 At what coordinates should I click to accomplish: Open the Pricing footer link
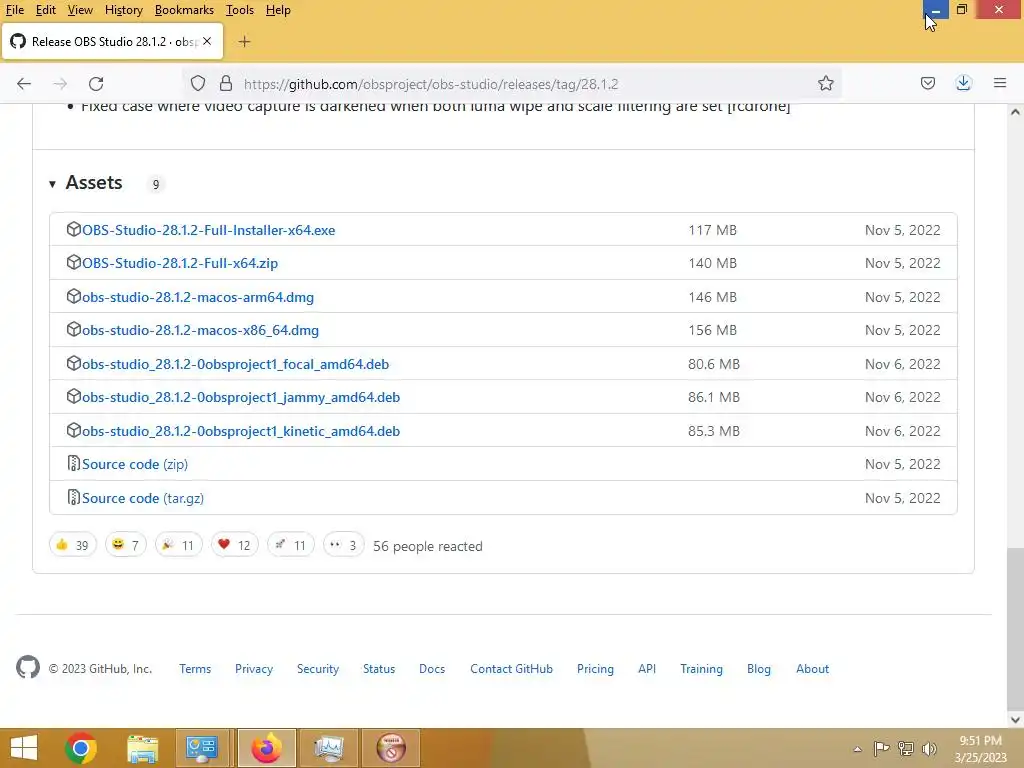595,669
